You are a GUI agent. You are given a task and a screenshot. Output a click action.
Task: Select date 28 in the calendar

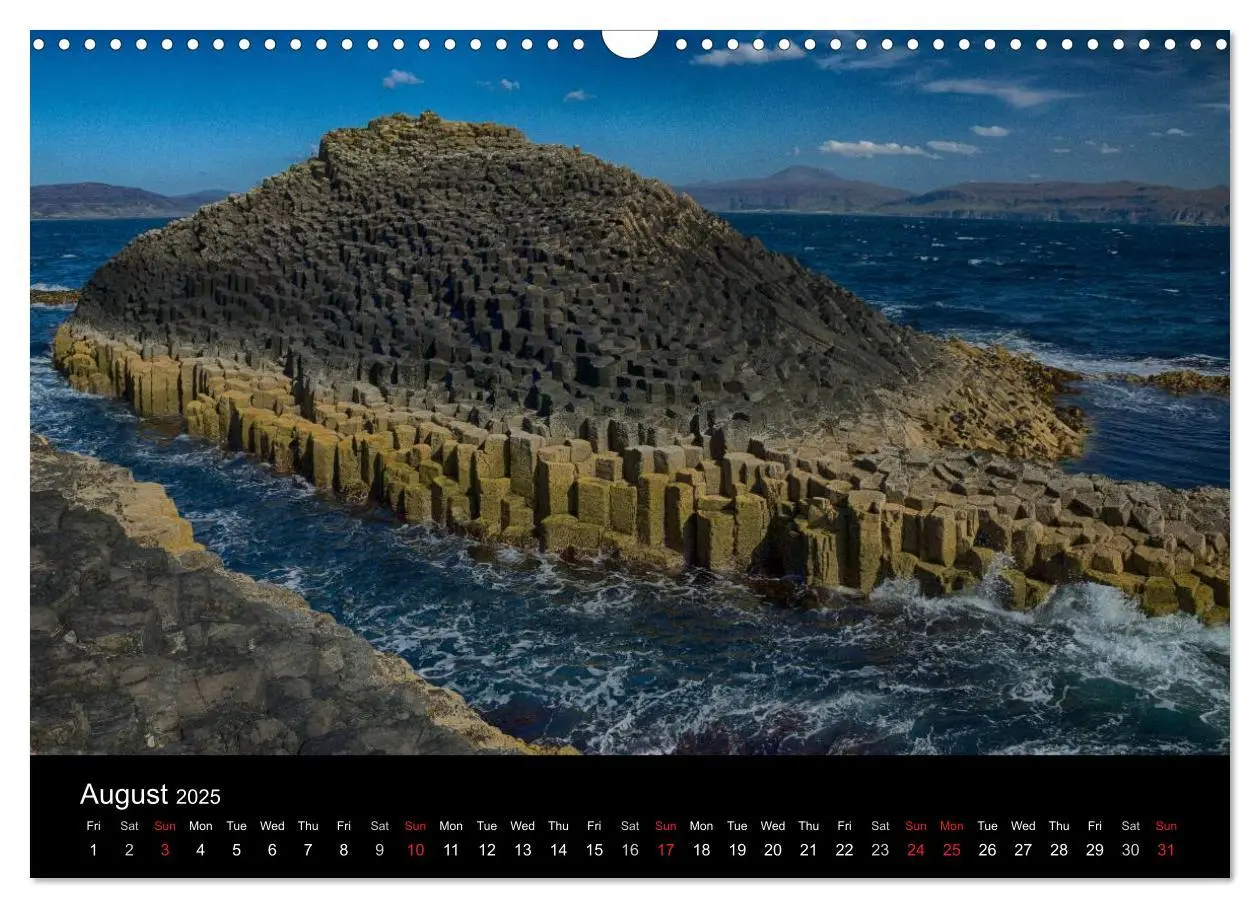pyautogui.click(x=1059, y=850)
